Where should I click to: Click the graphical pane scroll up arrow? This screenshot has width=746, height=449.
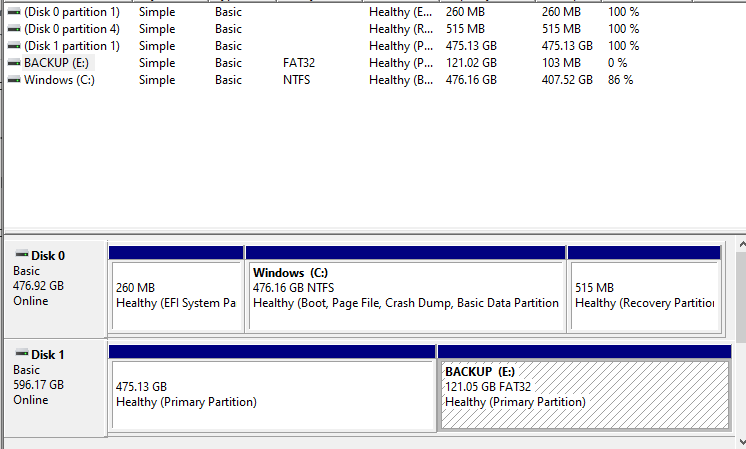point(742,244)
